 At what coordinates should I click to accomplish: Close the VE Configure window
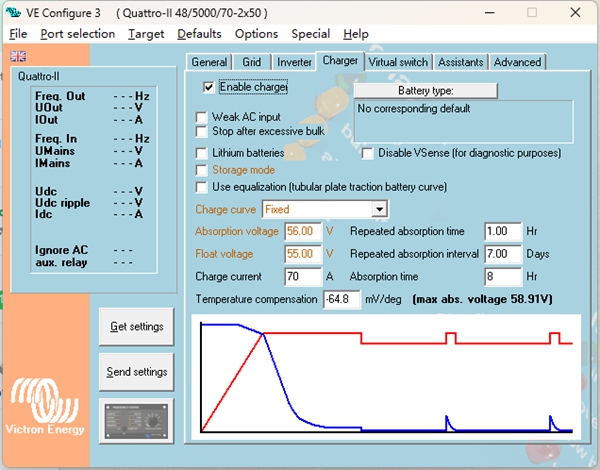pyautogui.click(x=575, y=13)
